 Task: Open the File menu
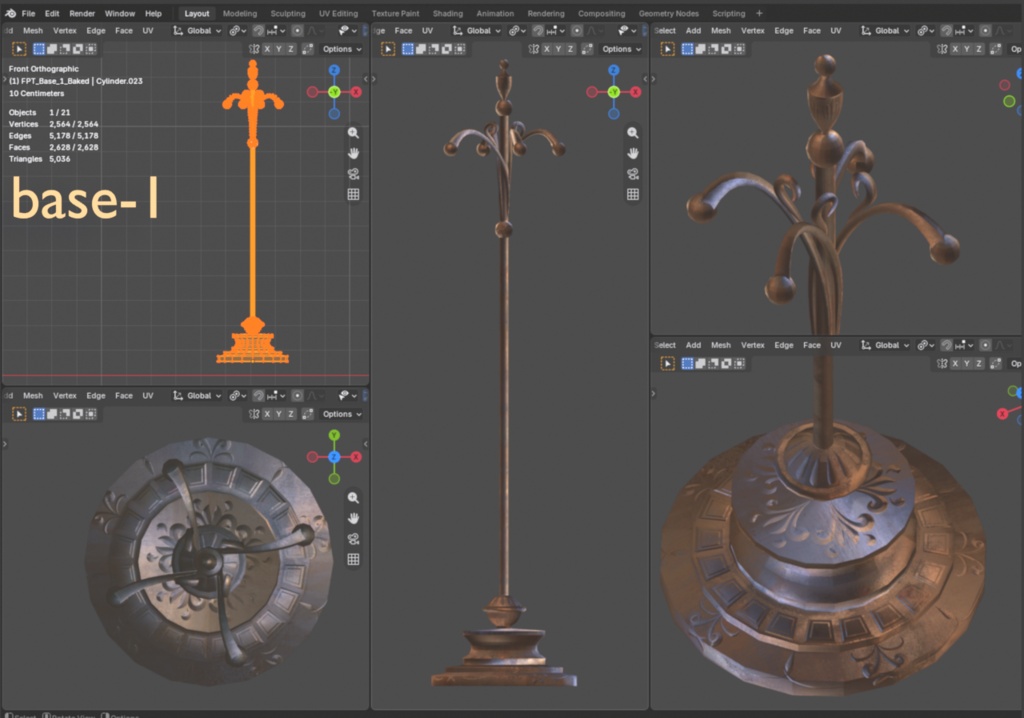[29, 13]
